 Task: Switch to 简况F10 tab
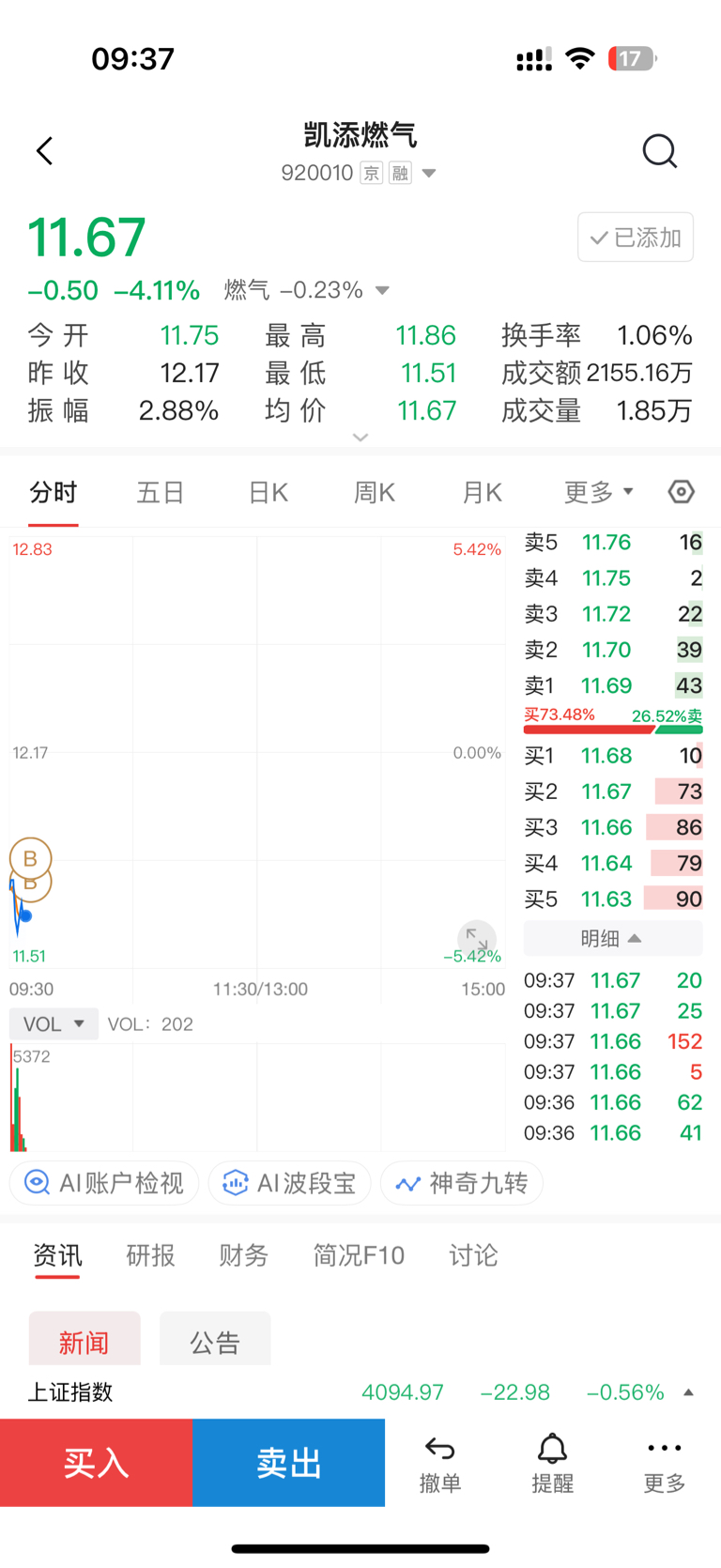(359, 1255)
